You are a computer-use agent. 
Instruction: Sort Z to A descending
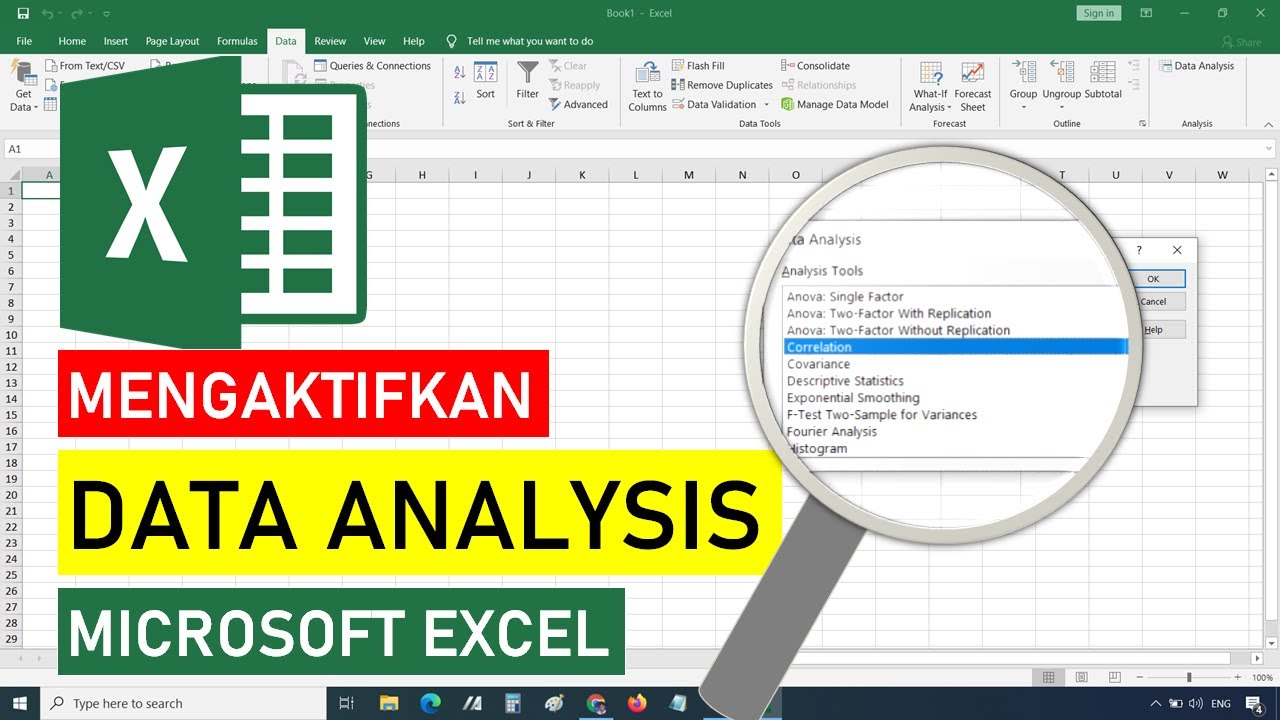pyautogui.click(x=460, y=98)
